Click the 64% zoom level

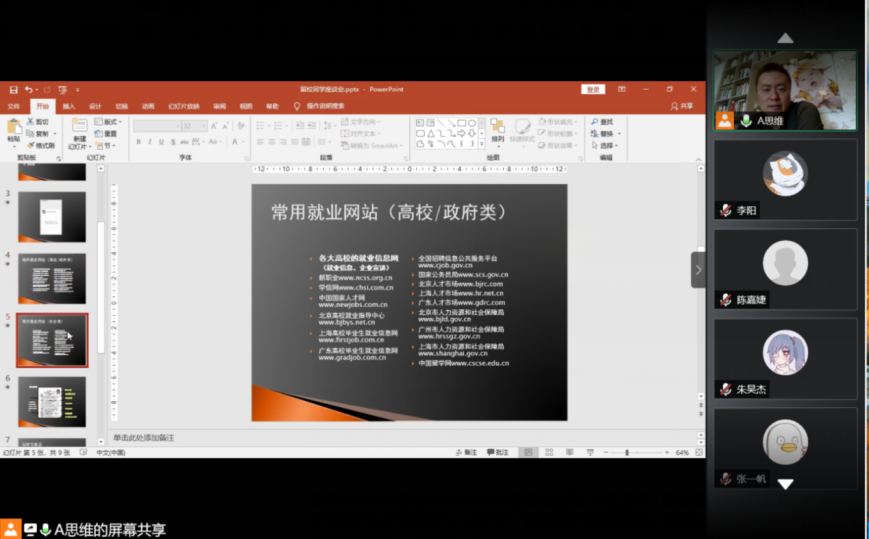coord(682,453)
